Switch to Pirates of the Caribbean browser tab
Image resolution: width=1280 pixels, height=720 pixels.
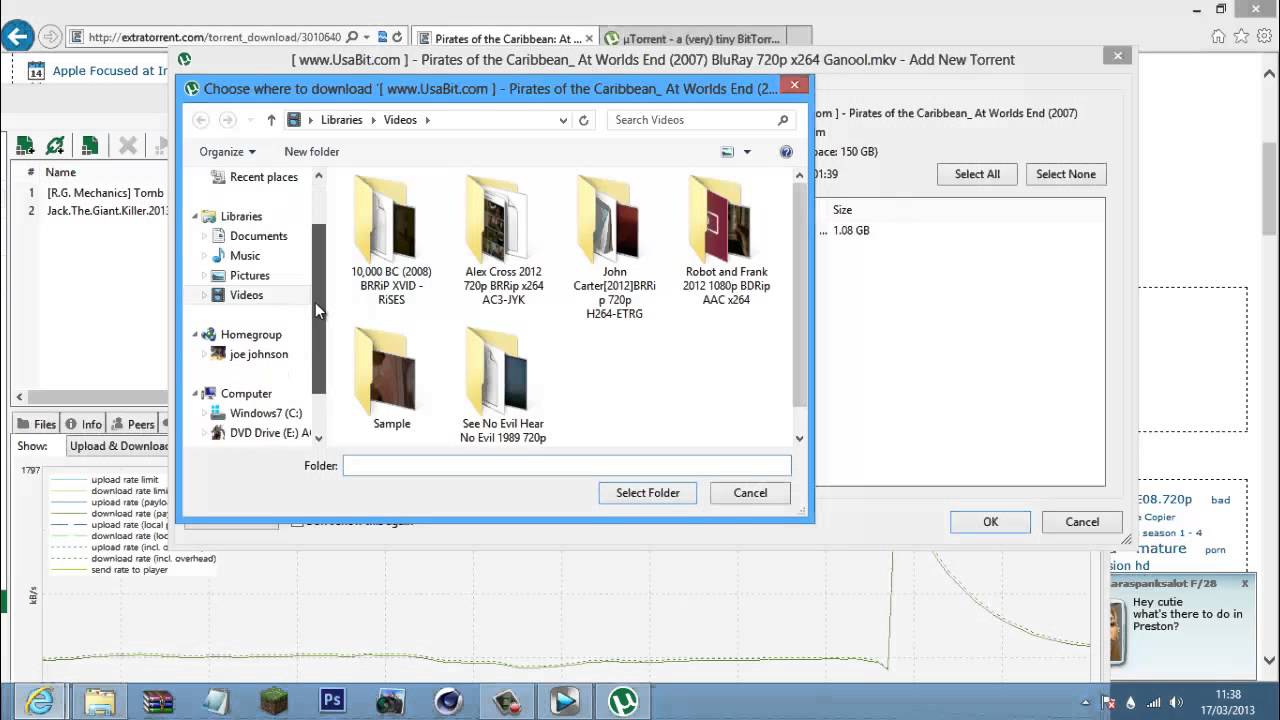point(505,39)
